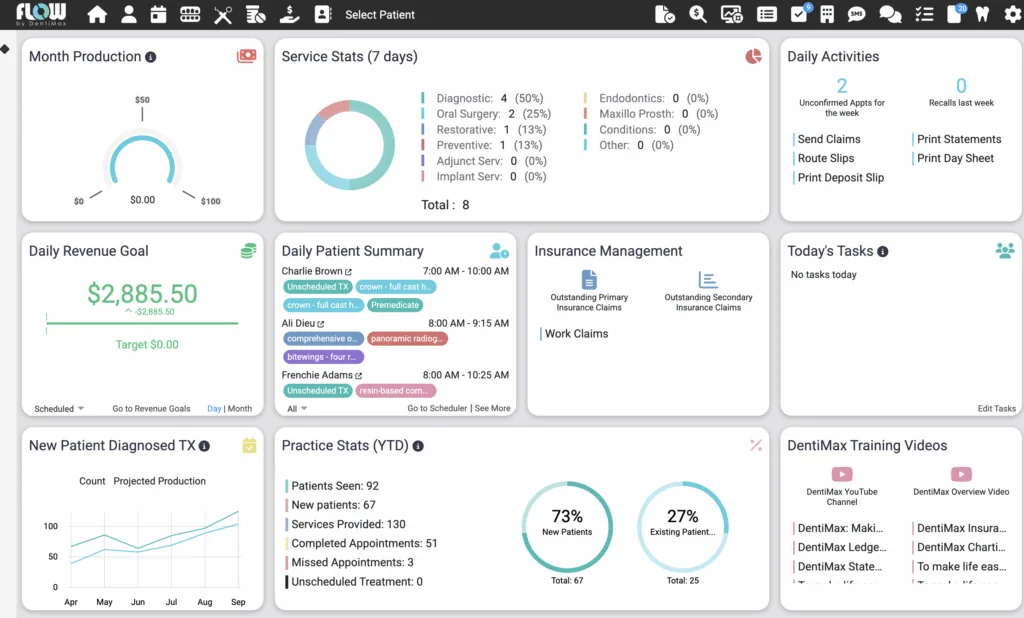The height and width of the screenshot is (618, 1024).
Task: Open the Home dashboard icon
Action: click(97, 15)
